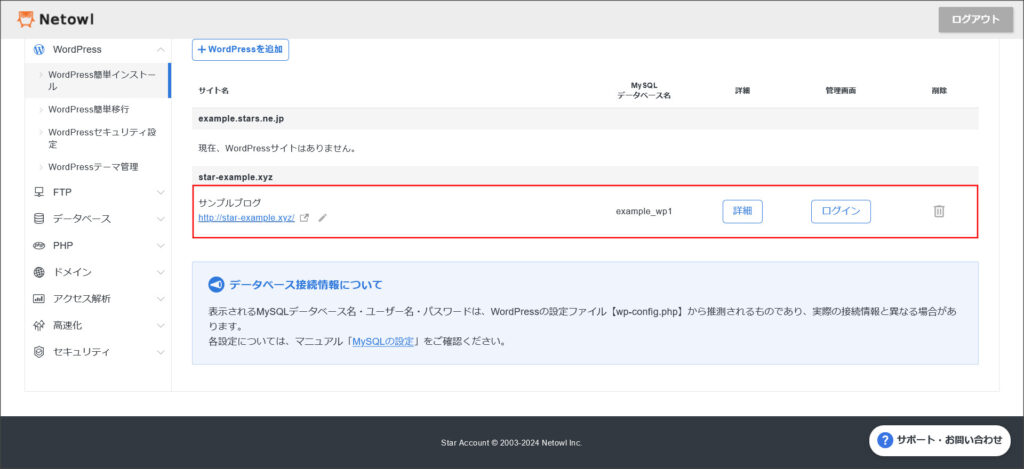1024x469 pixels.
Task: Click the star-example.xyz domain row
Action: point(585,177)
